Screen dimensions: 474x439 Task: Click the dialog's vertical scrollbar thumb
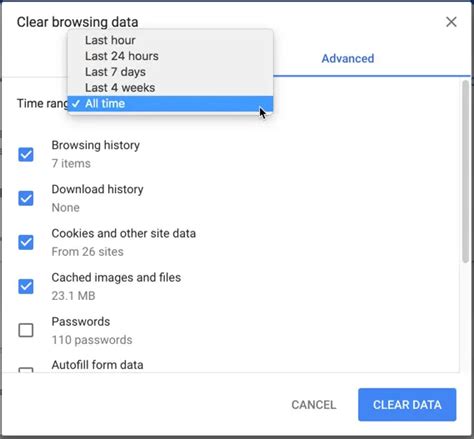pyautogui.click(x=465, y=171)
